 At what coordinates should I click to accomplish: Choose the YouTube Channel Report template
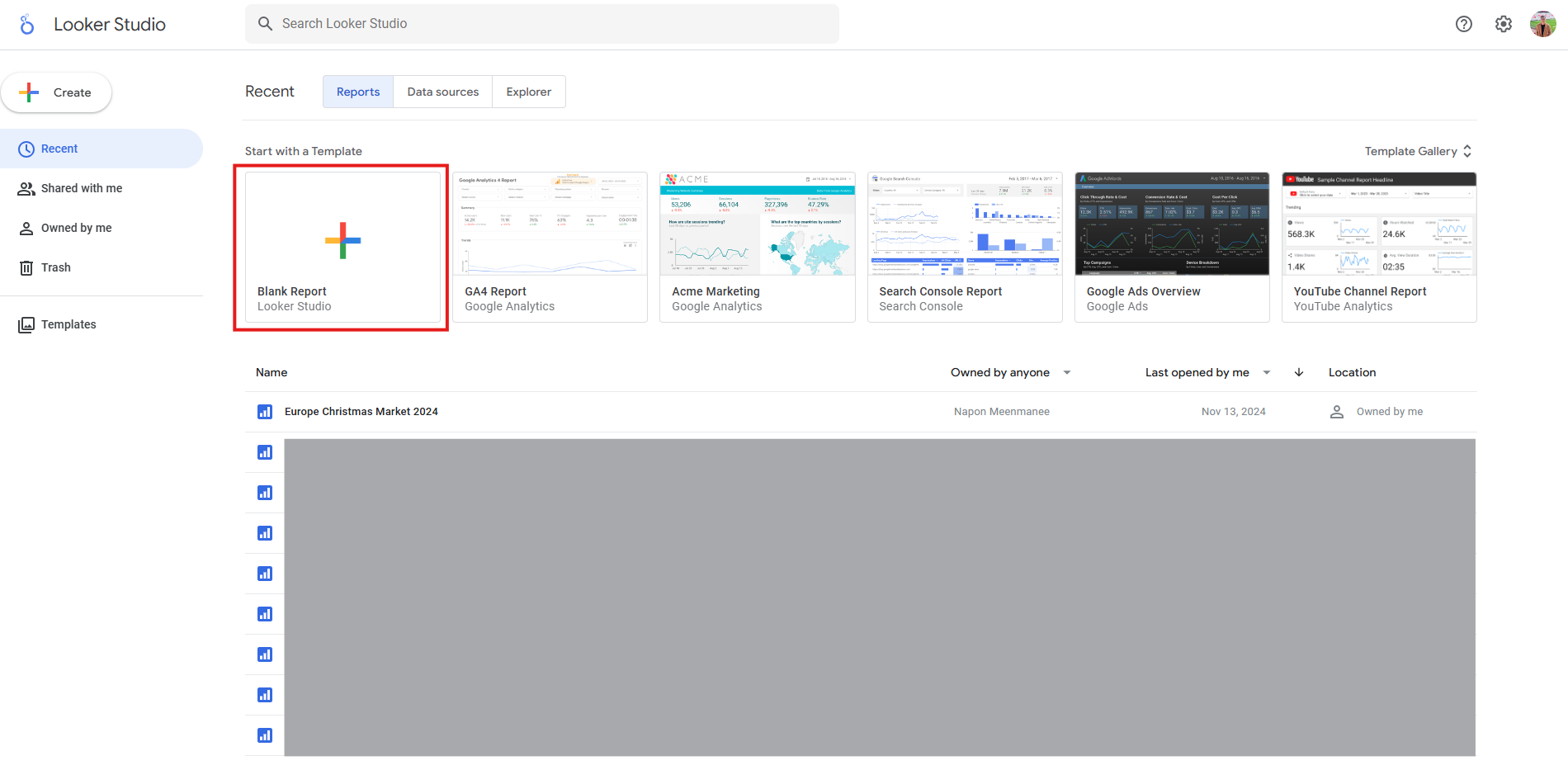pos(1378,247)
